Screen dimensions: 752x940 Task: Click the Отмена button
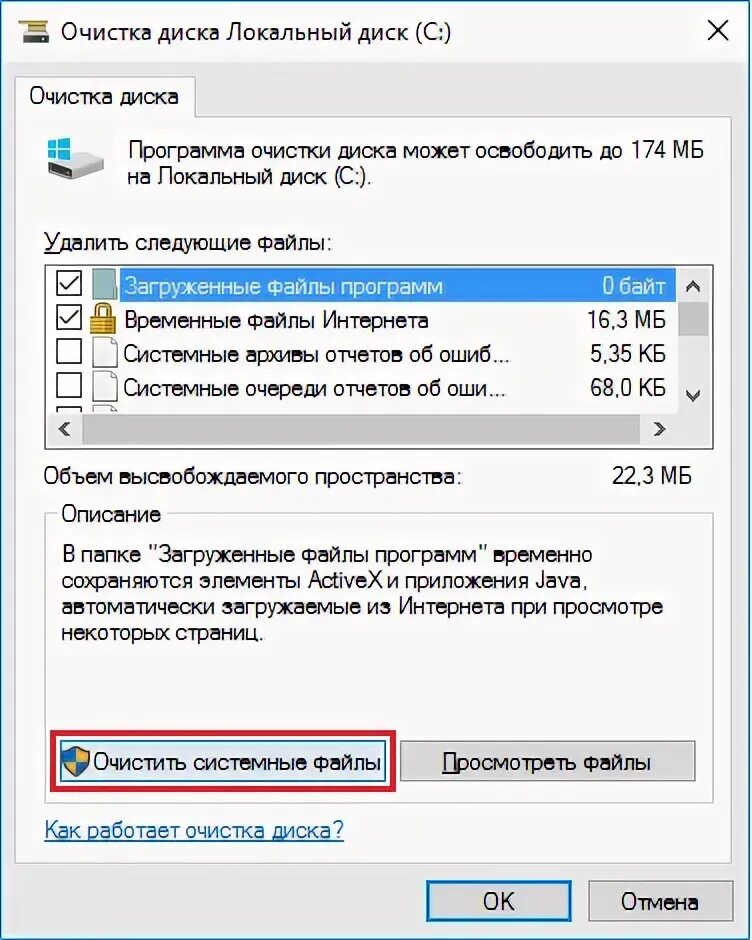click(x=660, y=901)
